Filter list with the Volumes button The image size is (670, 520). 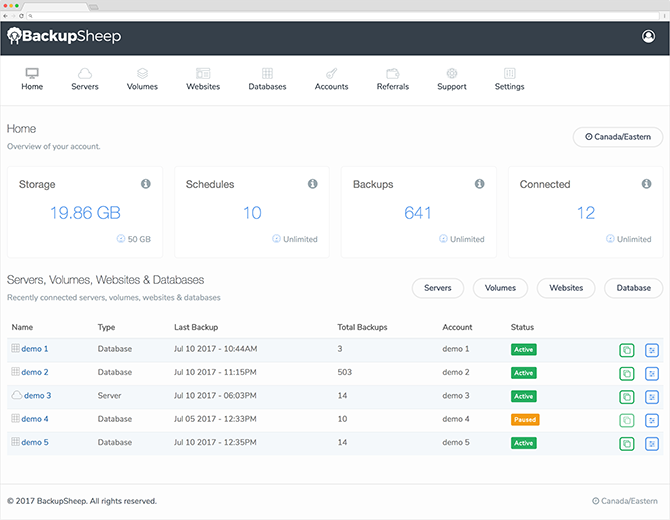tap(500, 288)
